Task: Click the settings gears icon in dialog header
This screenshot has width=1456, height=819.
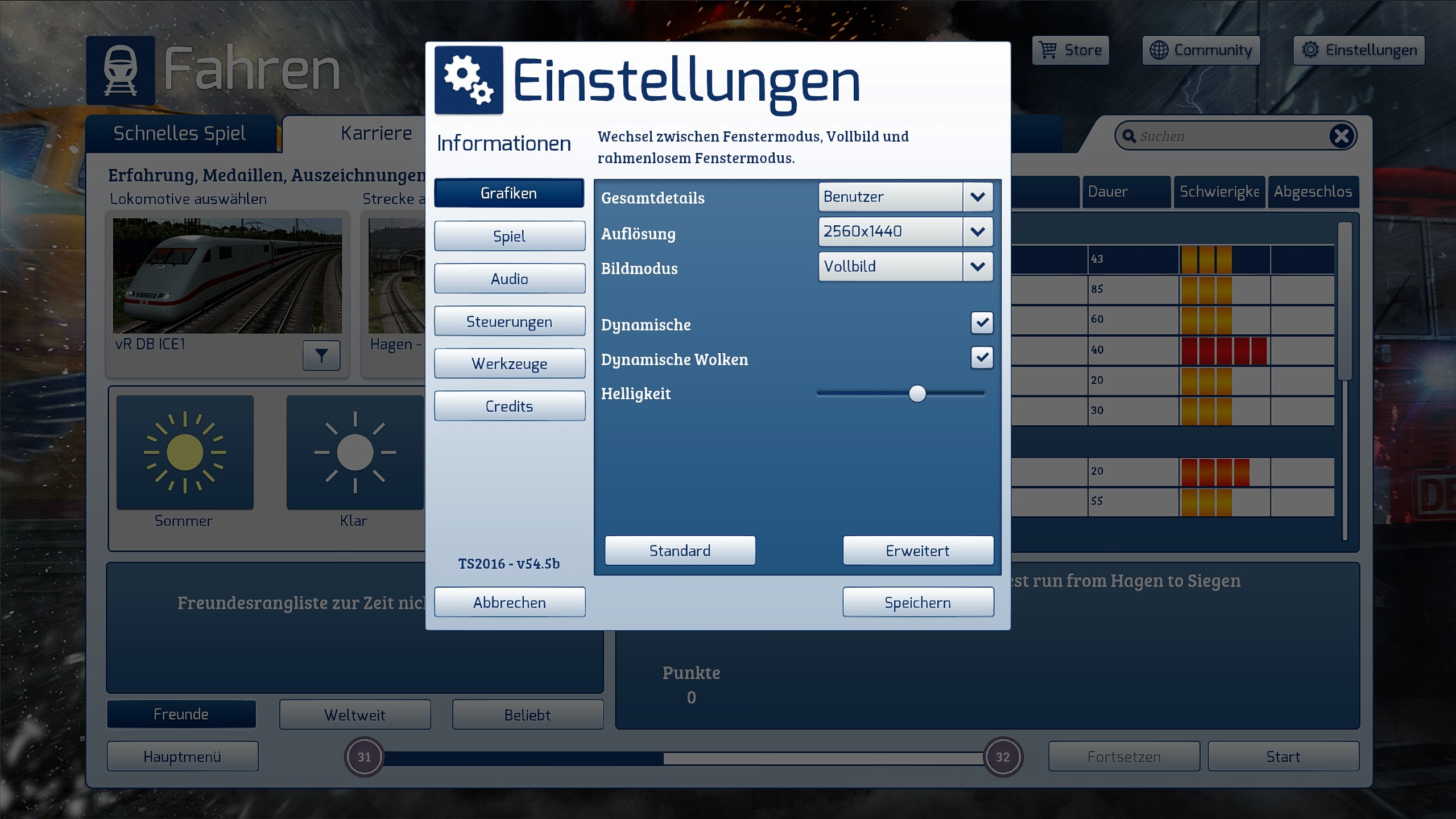Action: point(469,80)
